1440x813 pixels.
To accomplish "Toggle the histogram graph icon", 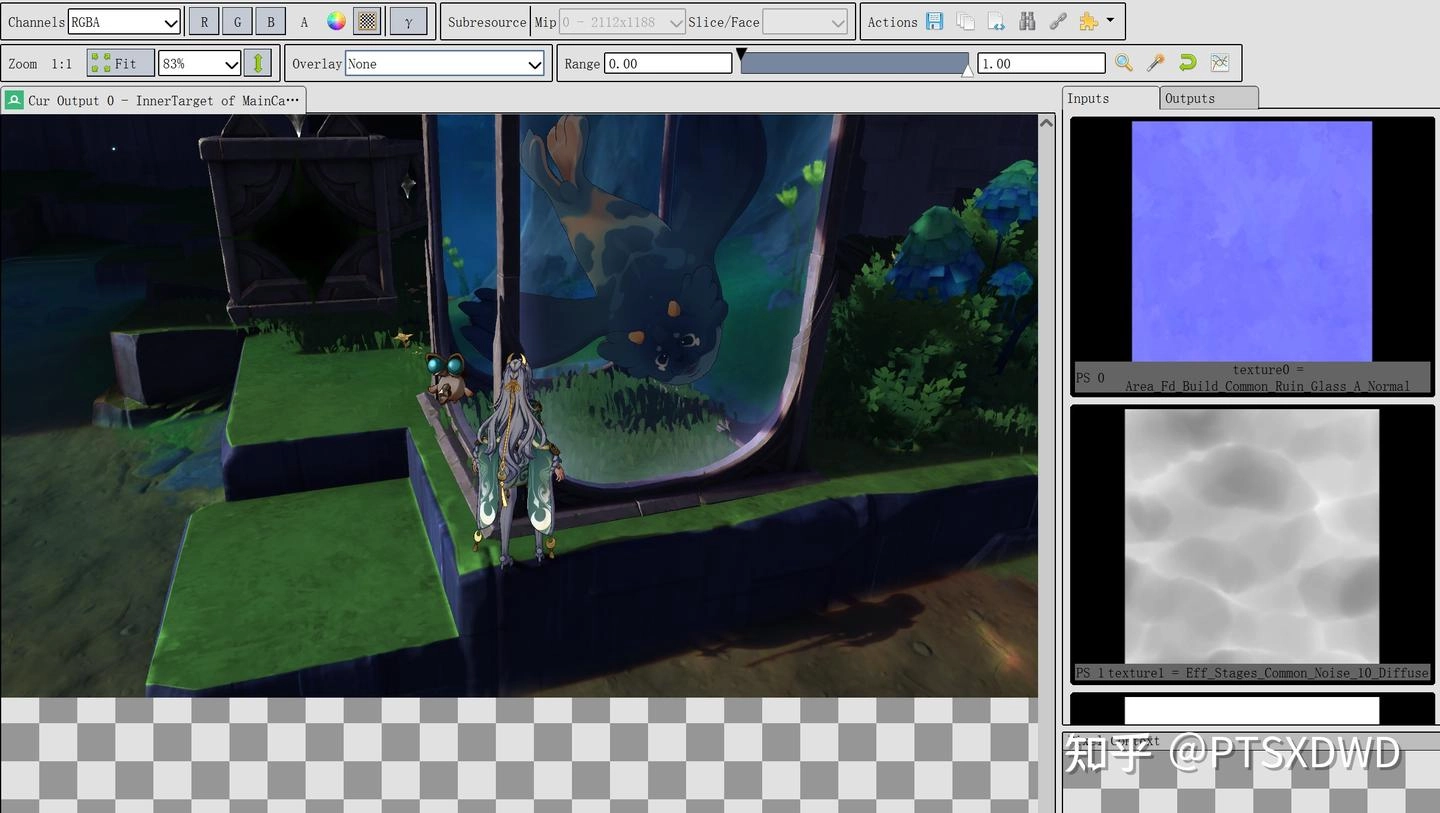I will click(1220, 63).
